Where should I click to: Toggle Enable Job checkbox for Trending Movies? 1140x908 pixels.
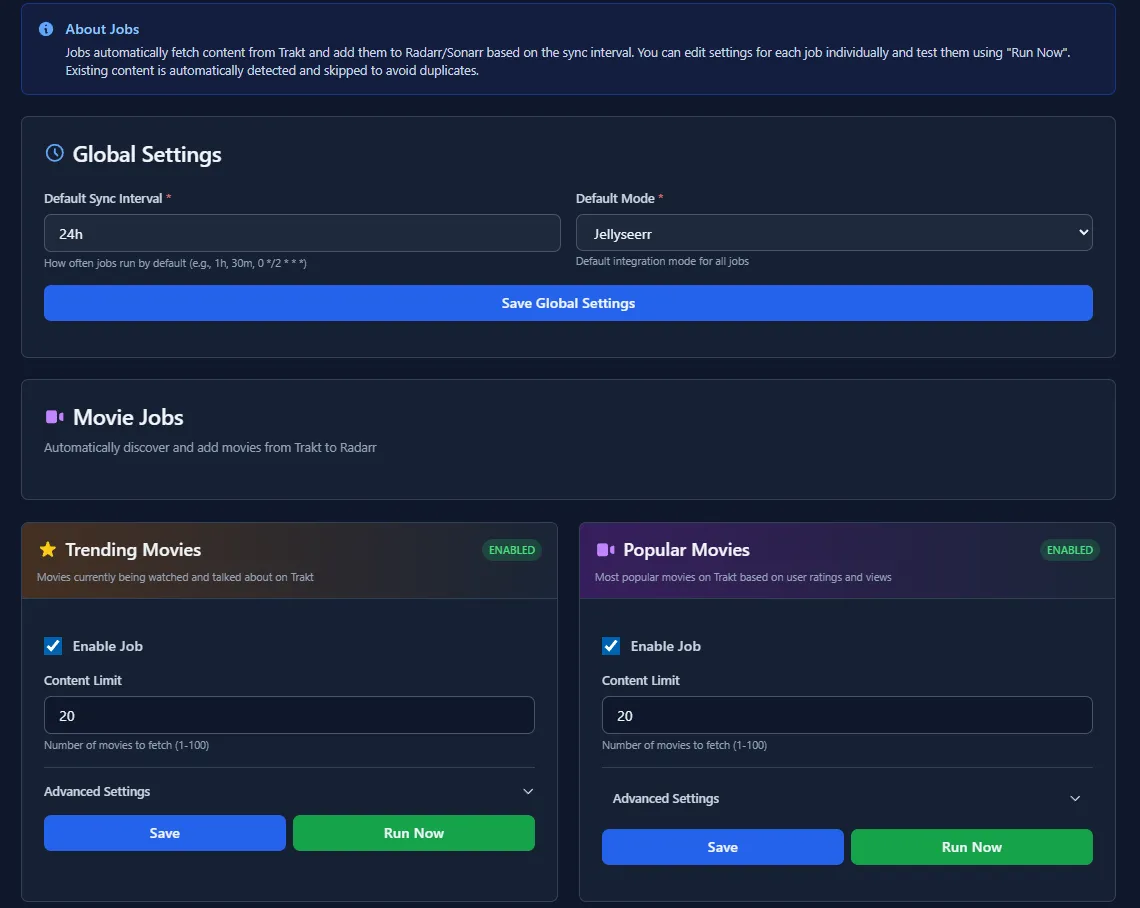53,646
